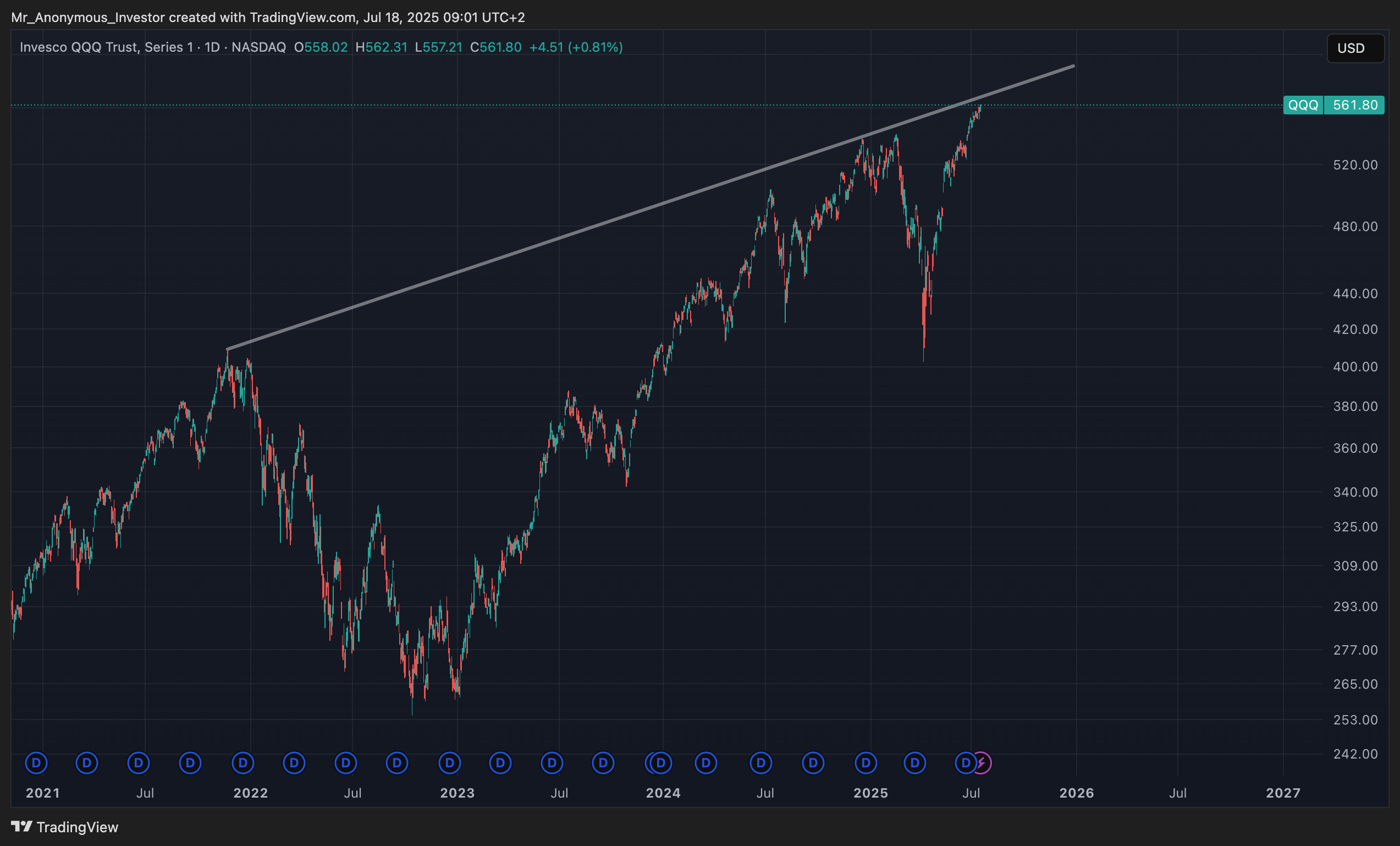Open the March 2024 dividend D marker
Screen dimensions: 1400x846
point(706,763)
